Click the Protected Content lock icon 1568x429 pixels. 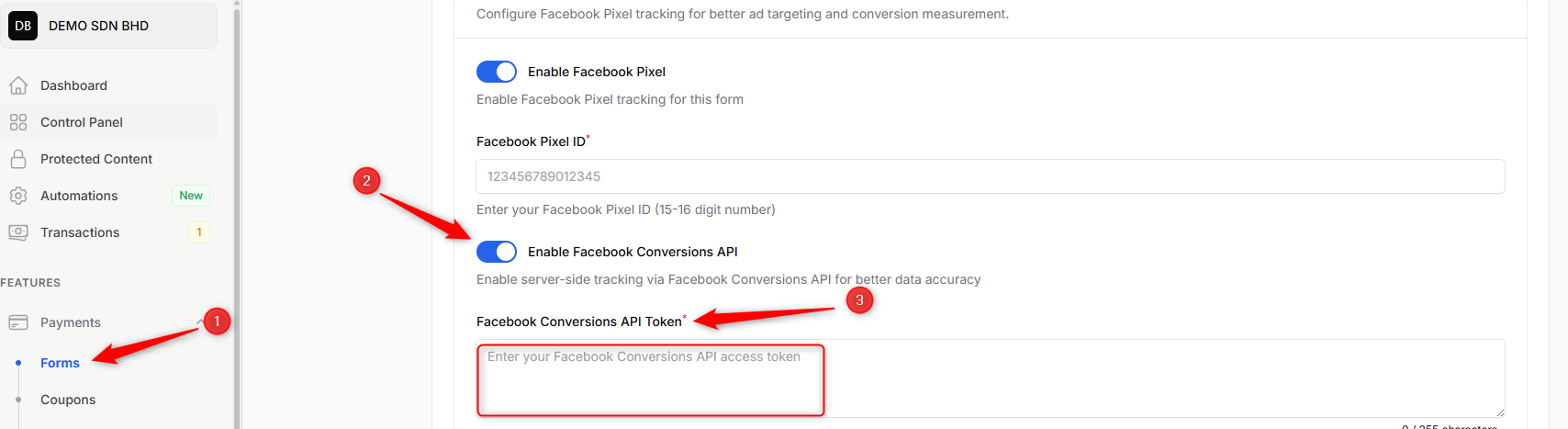(18, 159)
